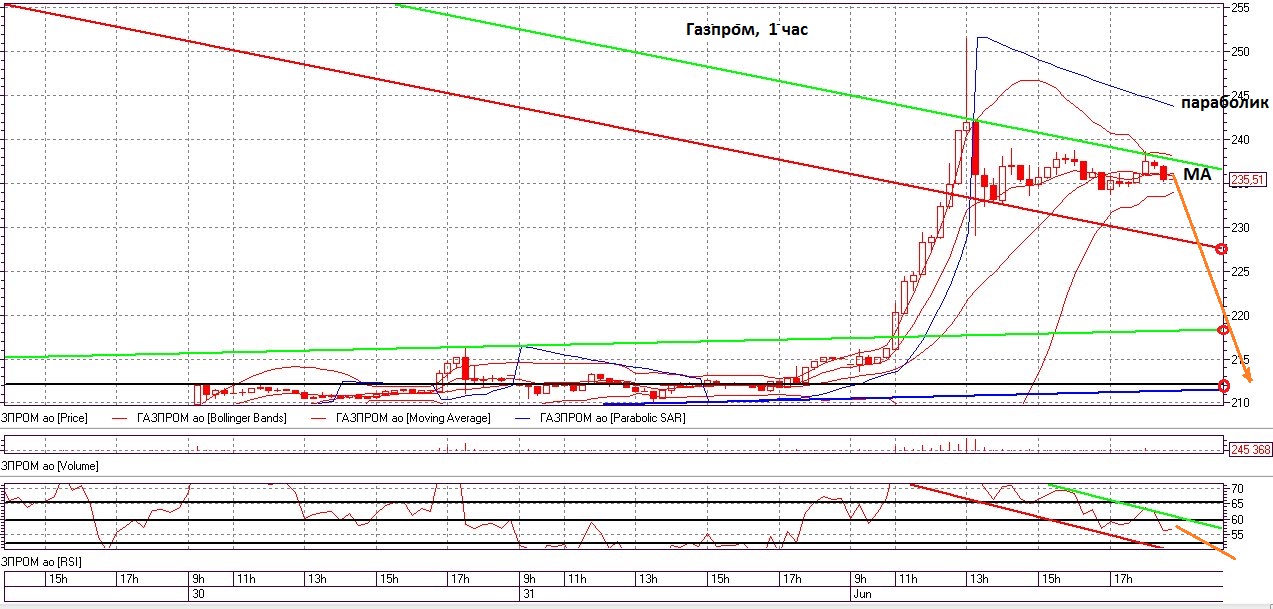This screenshot has height=609, width=1273.
Task: Click the RSI axis level 65
Action: tap(1238, 504)
